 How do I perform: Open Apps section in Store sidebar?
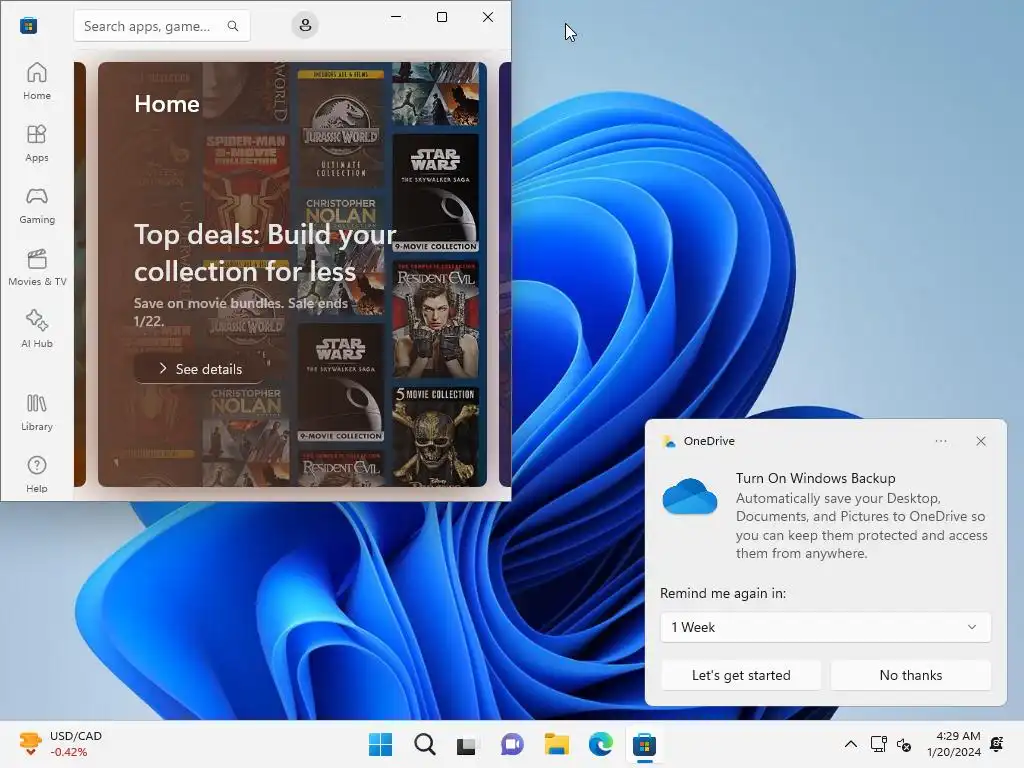[37, 143]
